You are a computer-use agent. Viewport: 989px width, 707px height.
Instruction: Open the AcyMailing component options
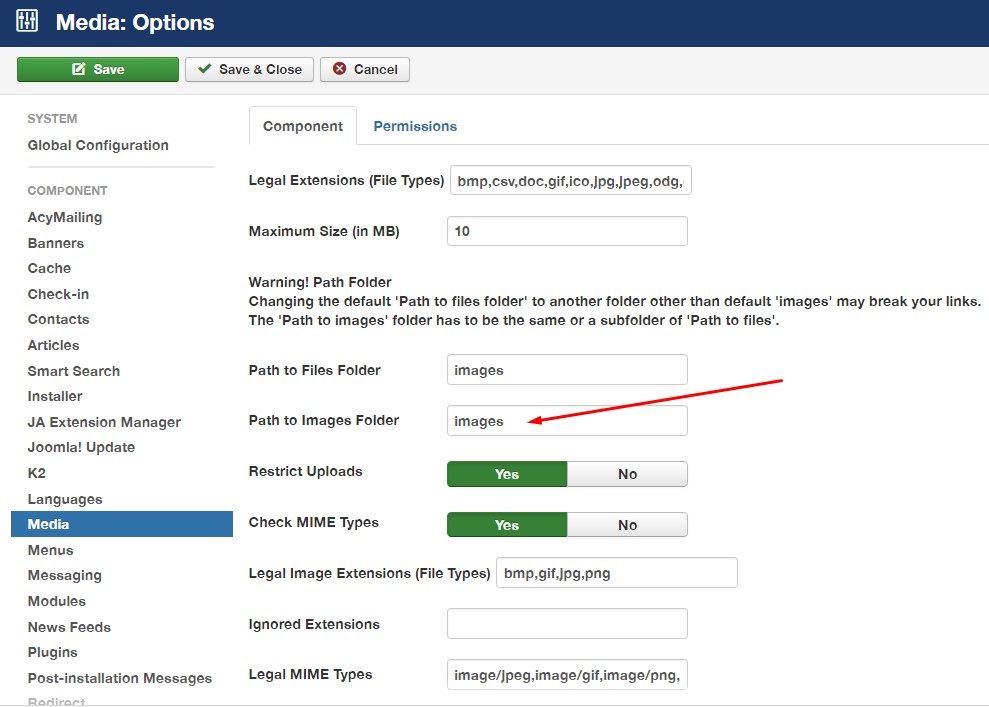click(x=65, y=217)
